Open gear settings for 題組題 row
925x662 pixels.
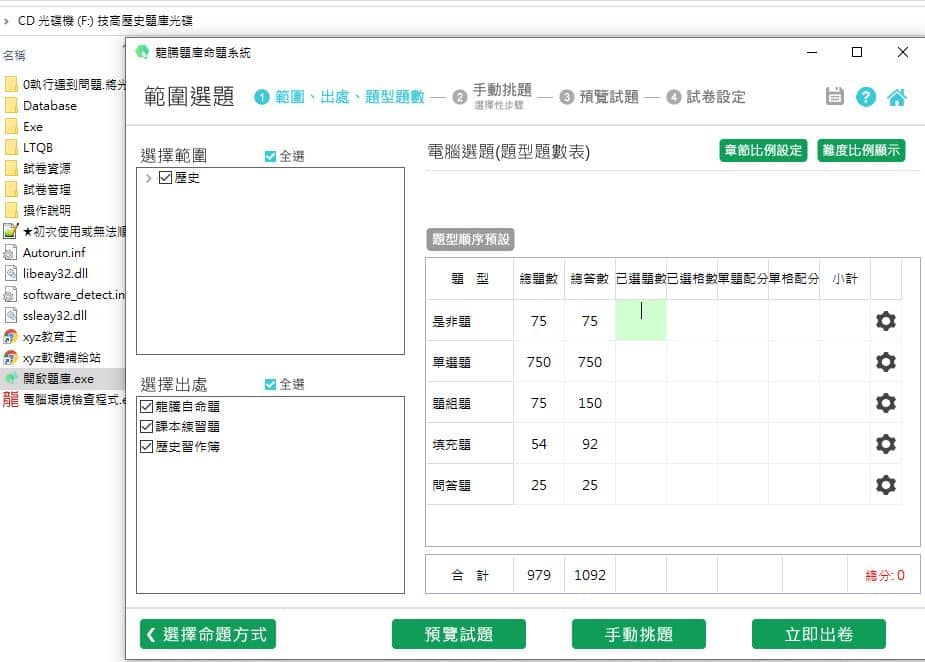(885, 403)
